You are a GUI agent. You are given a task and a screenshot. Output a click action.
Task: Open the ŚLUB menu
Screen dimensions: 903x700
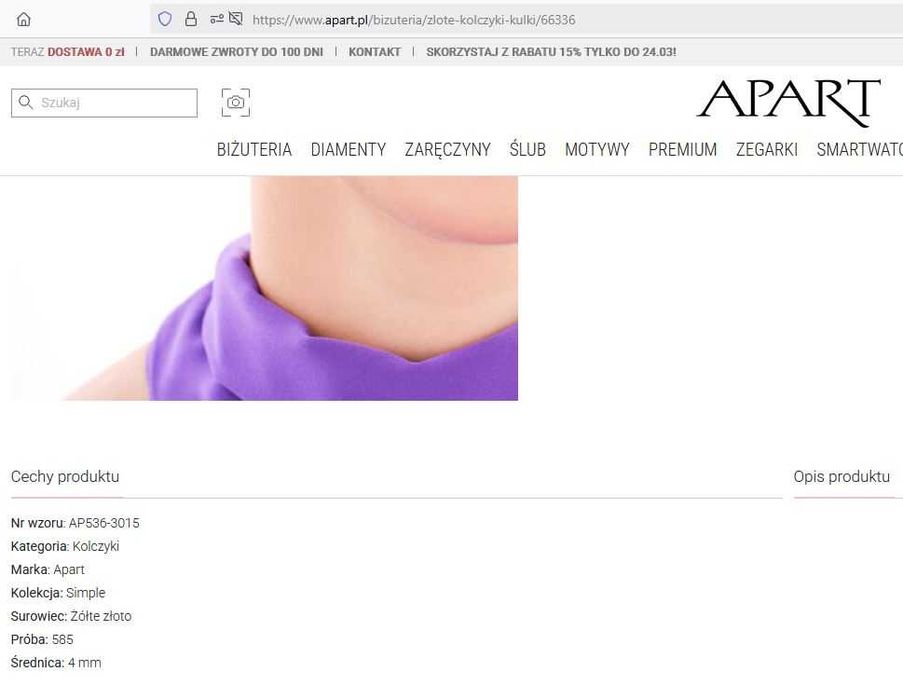click(x=528, y=150)
